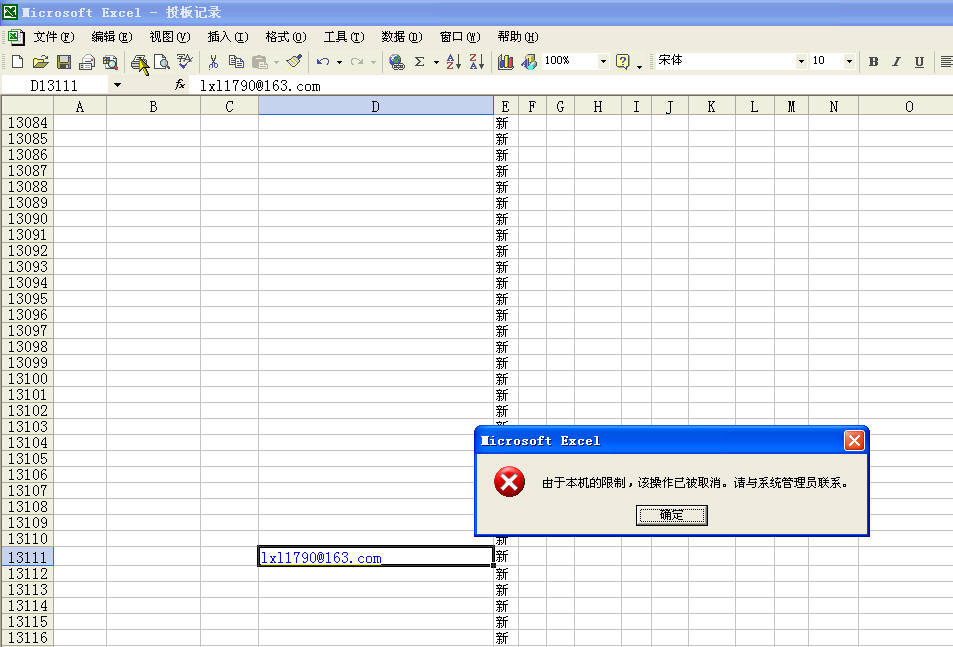Click the search file icon

(110, 61)
